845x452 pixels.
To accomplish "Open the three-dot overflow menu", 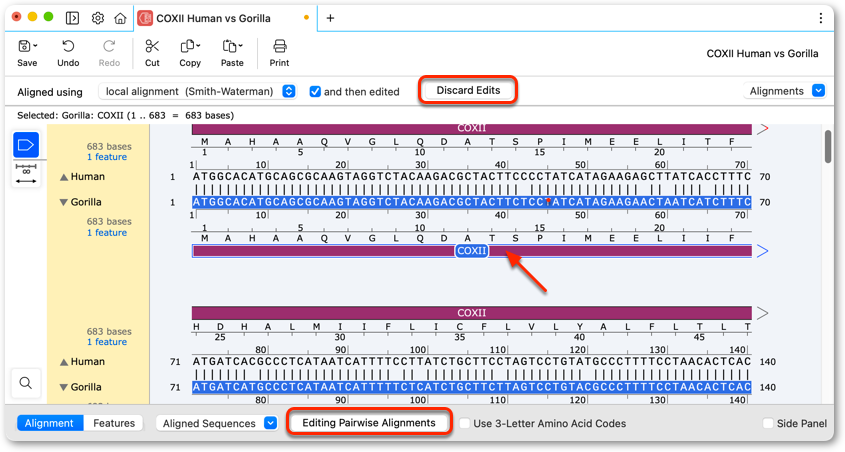I will pos(820,18).
